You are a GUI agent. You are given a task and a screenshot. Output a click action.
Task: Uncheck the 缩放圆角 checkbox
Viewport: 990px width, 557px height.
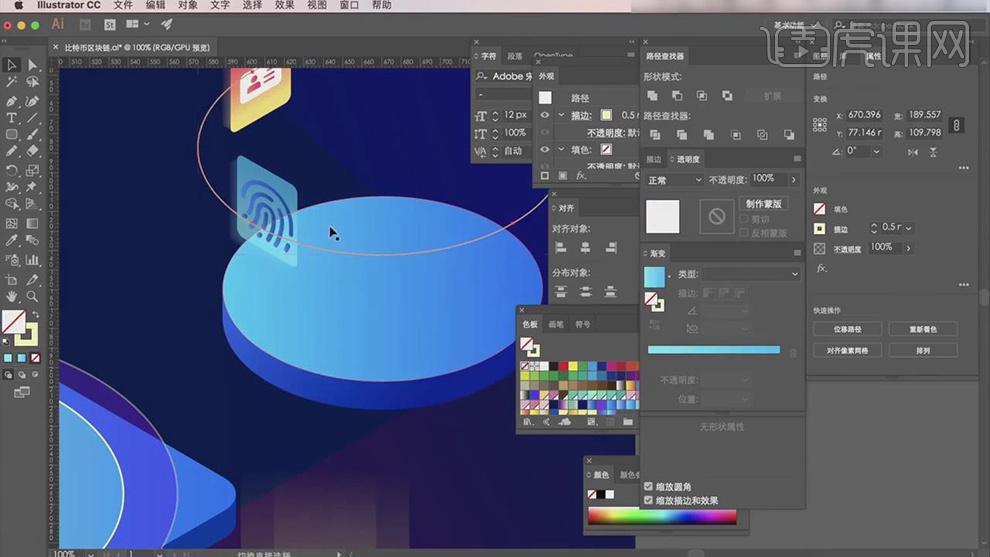(649, 487)
